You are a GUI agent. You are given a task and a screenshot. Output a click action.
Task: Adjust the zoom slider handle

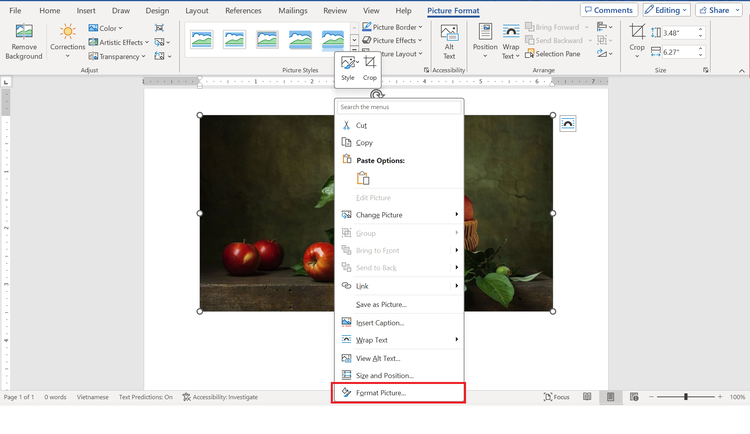coord(686,397)
